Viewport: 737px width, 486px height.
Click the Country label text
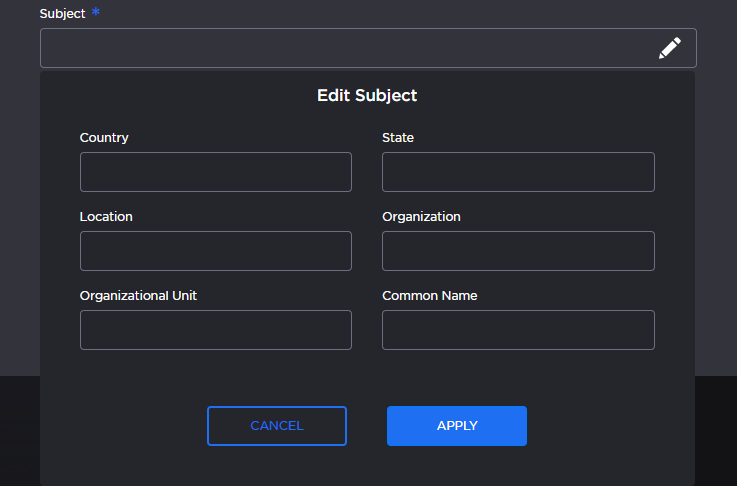click(x=104, y=138)
